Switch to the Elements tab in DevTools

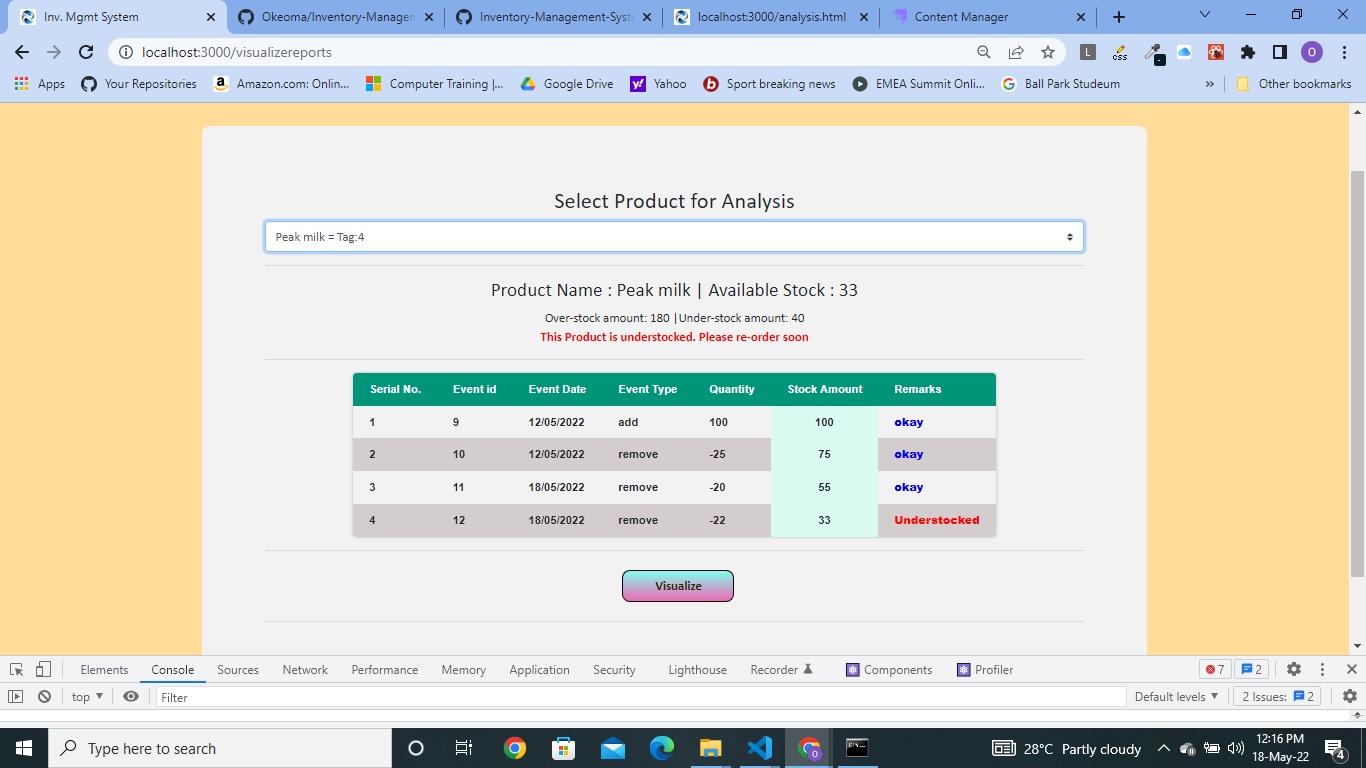104,669
